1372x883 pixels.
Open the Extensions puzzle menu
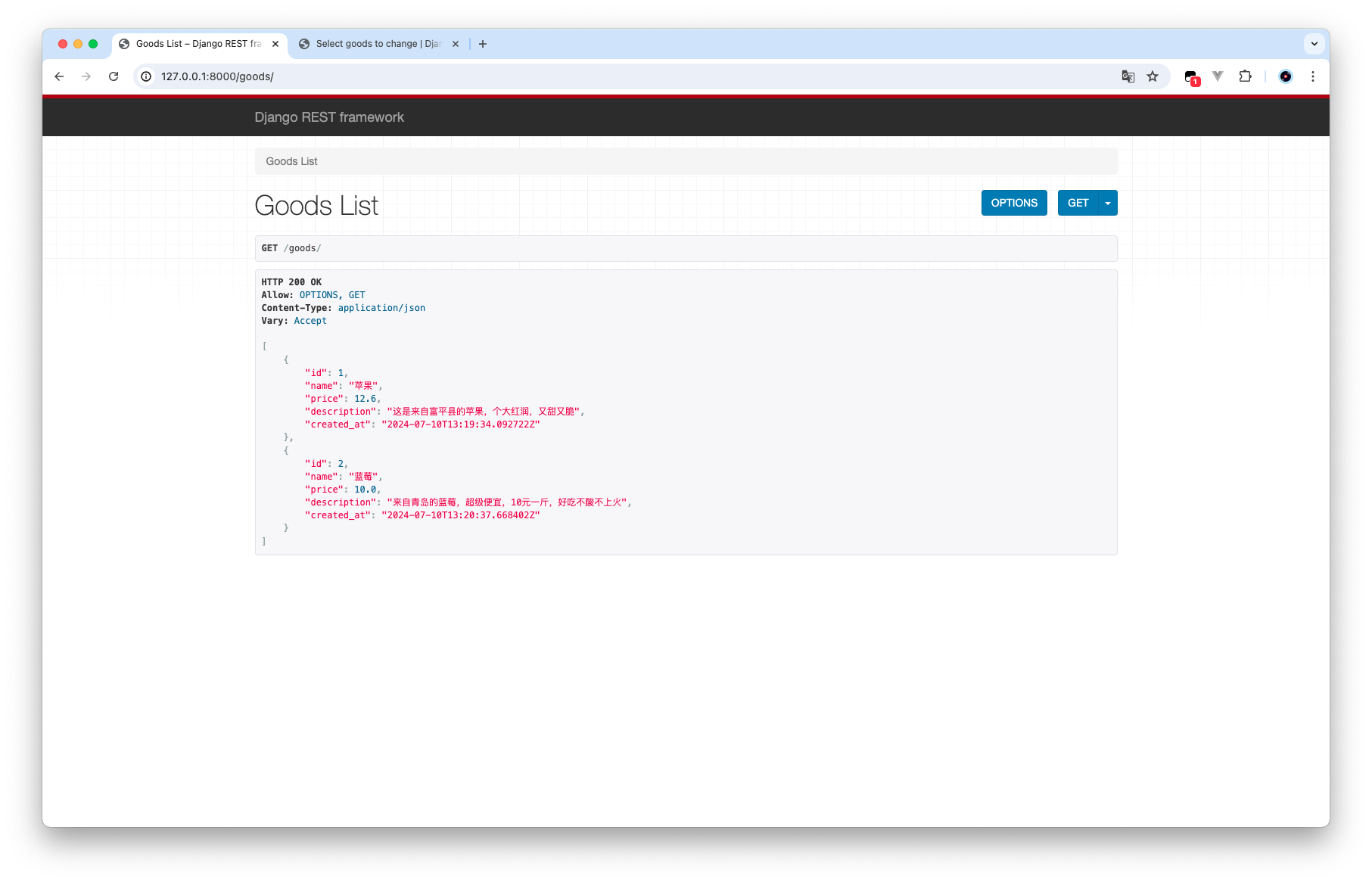pyautogui.click(x=1245, y=76)
